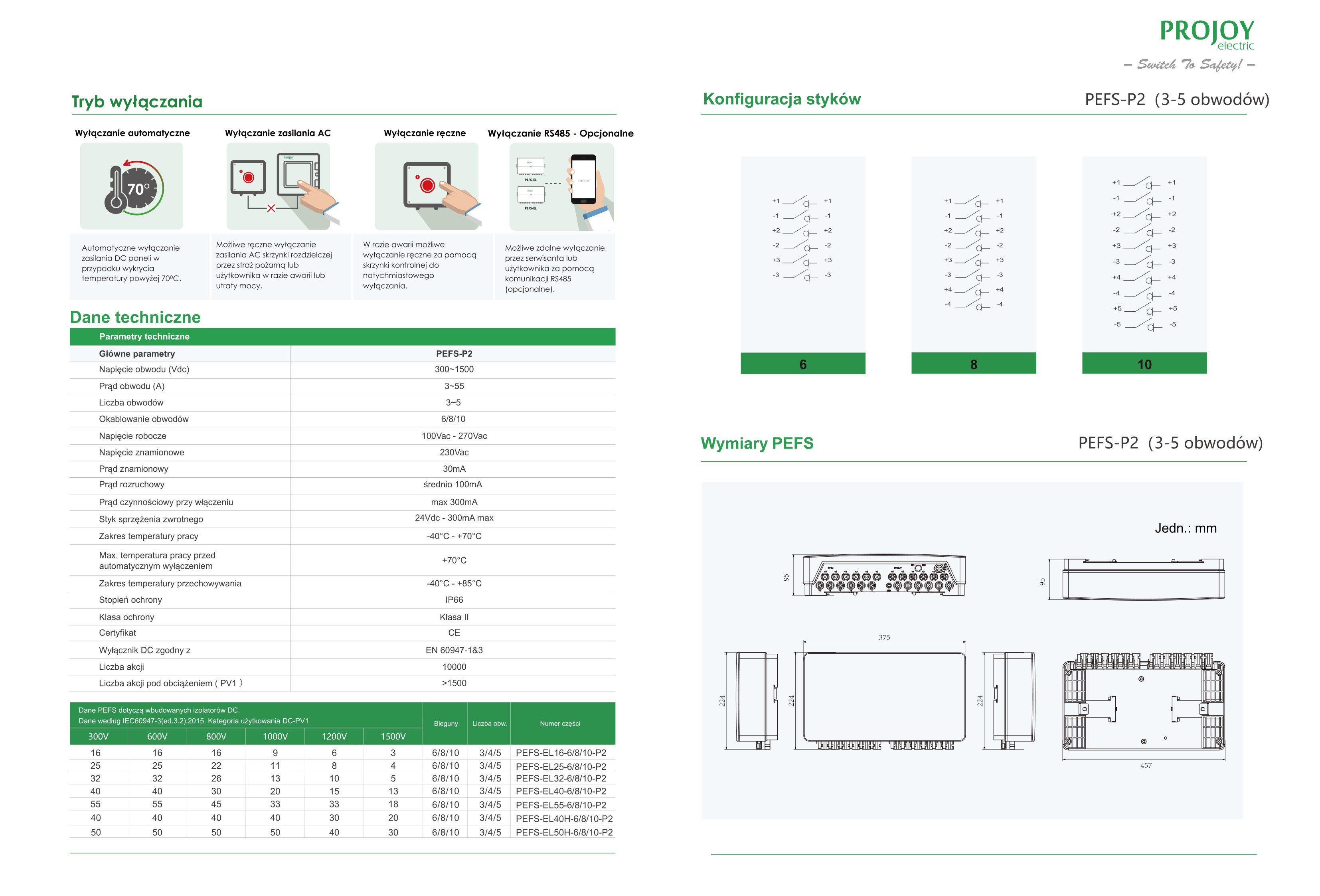This screenshot has width=1320, height=896.
Task: Select 'Wyłączanie RS485 - Opcjonalne' caption
Action: [x=561, y=133]
